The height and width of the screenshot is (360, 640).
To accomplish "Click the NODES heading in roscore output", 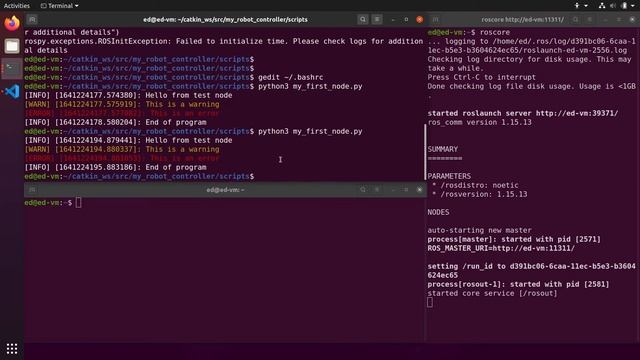I will click(438, 212).
